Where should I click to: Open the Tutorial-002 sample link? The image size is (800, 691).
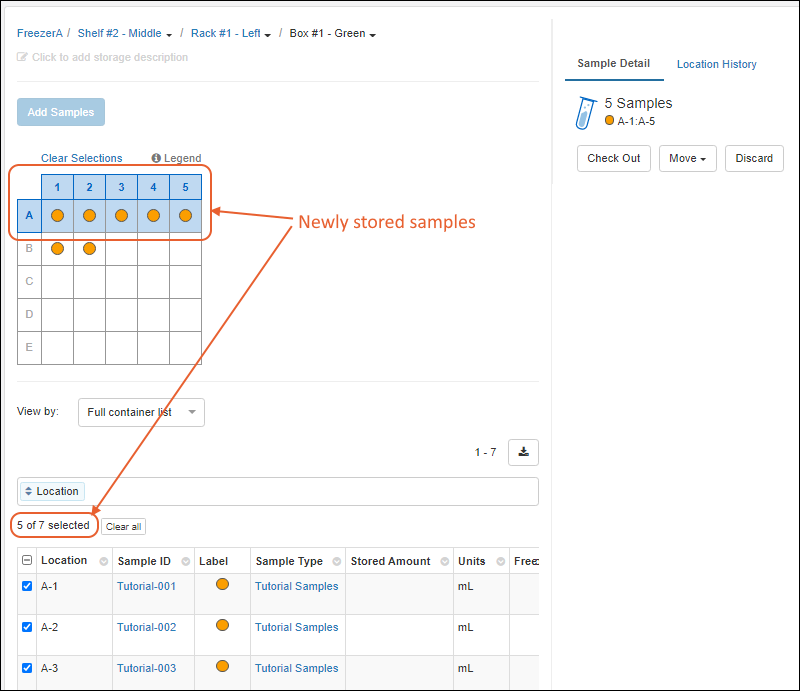[146, 628]
